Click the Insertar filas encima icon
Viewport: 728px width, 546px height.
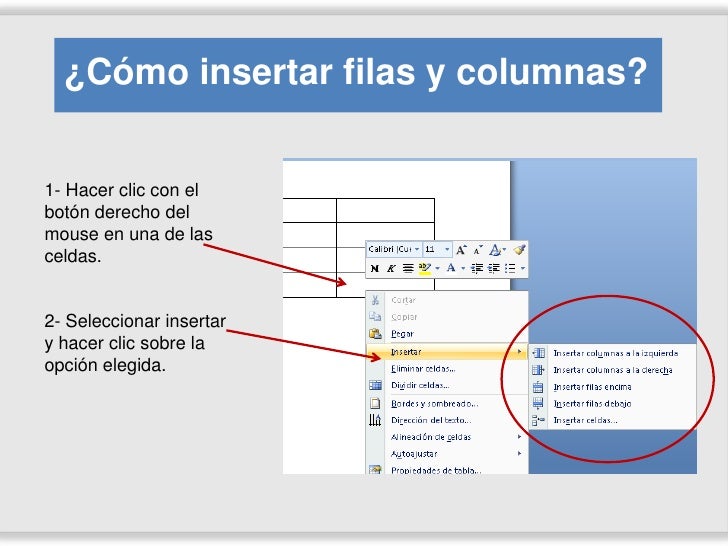tap(538, 387)
